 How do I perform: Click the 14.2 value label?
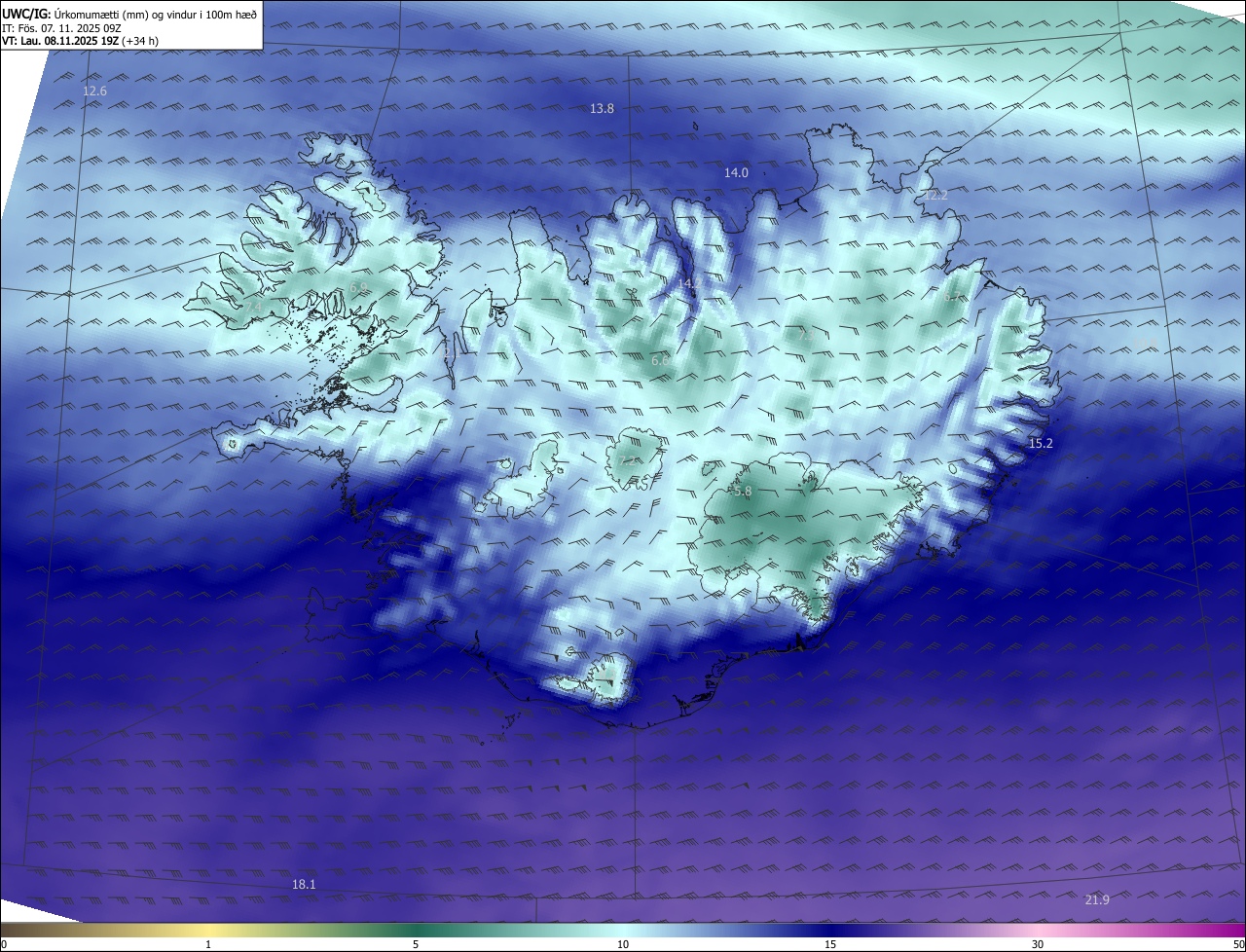(690, 283)
